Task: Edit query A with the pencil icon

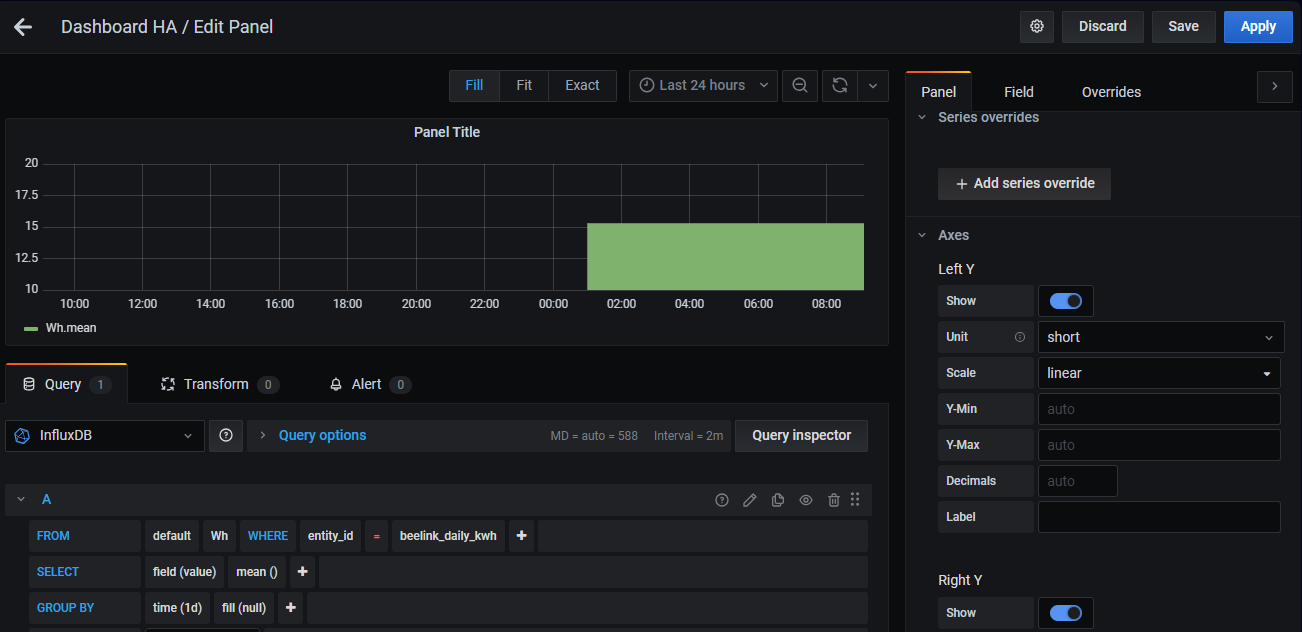Action: click(750, 499)
